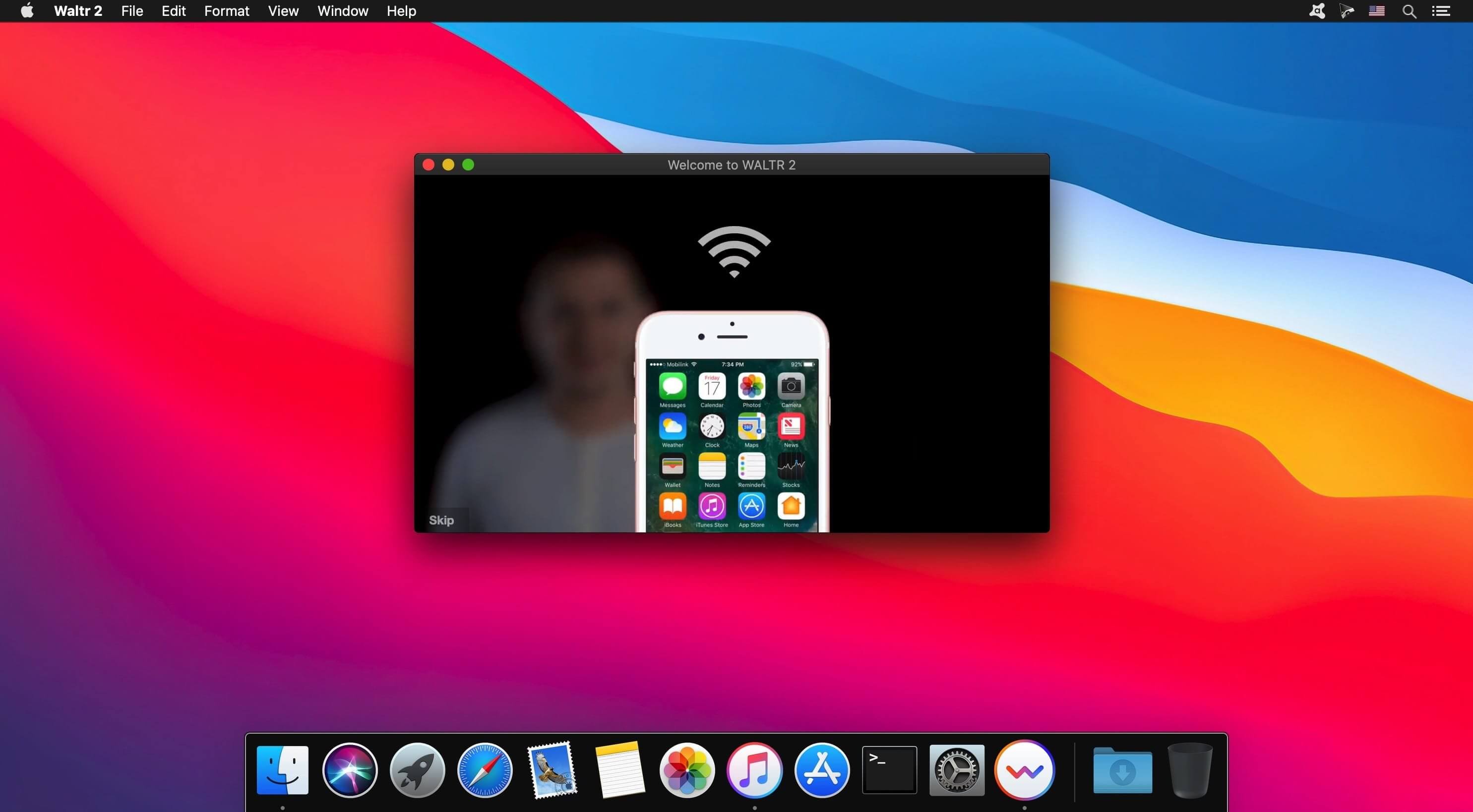Click the Weather app icon on the iPhone
1473x812 pixels.
pyautogui.click(x=673, y=426)
